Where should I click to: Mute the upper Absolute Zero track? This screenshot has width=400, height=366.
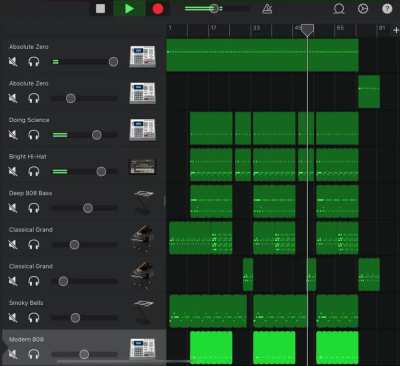(13, 62)
